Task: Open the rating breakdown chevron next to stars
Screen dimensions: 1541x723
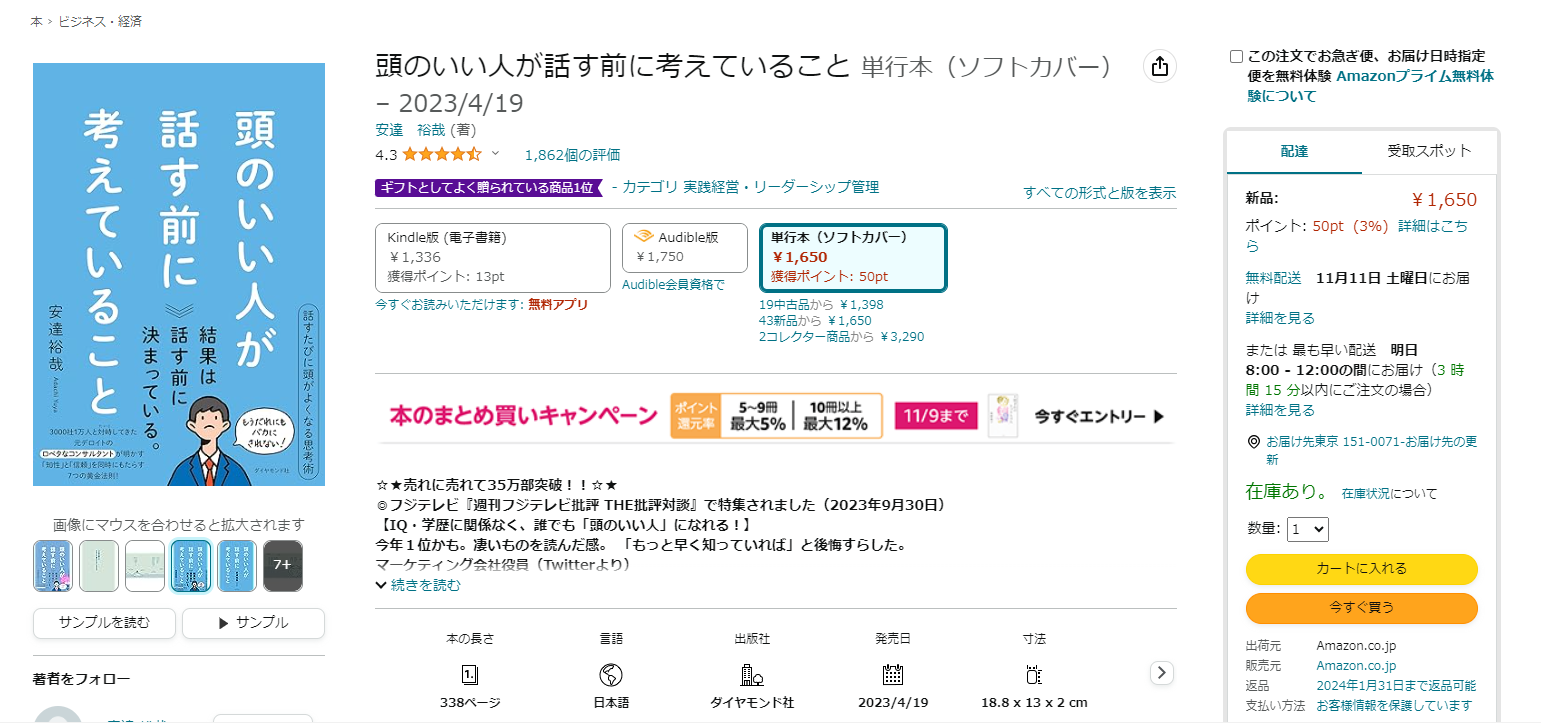Action: coord(494,154)
